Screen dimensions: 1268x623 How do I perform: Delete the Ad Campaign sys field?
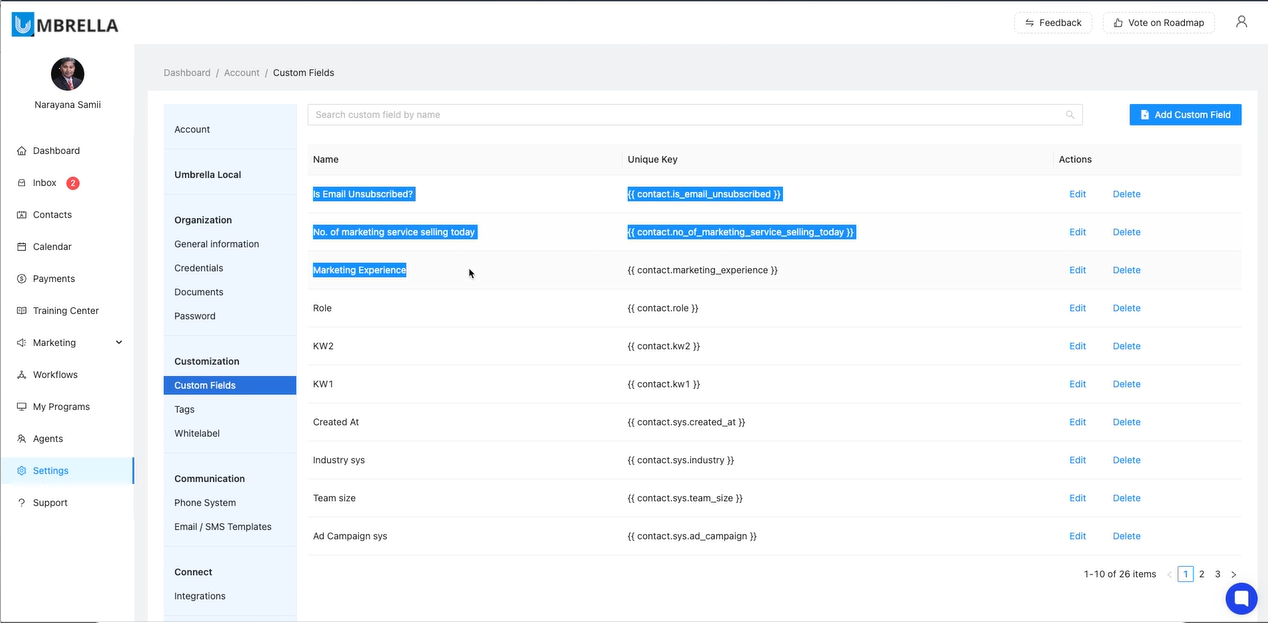click(1126, 536)
